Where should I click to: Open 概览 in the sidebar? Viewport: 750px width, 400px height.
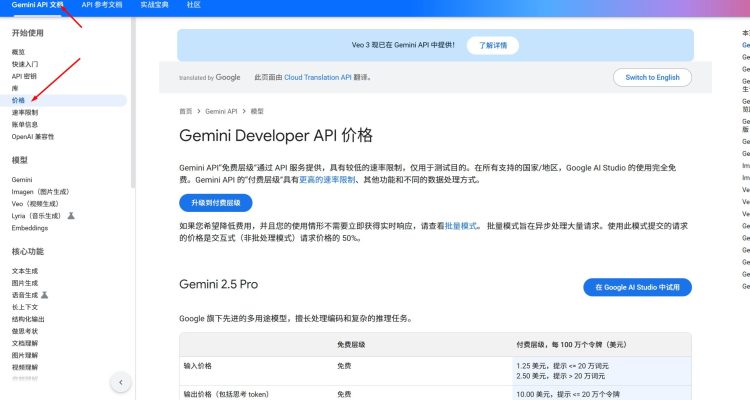click(18, 52)
